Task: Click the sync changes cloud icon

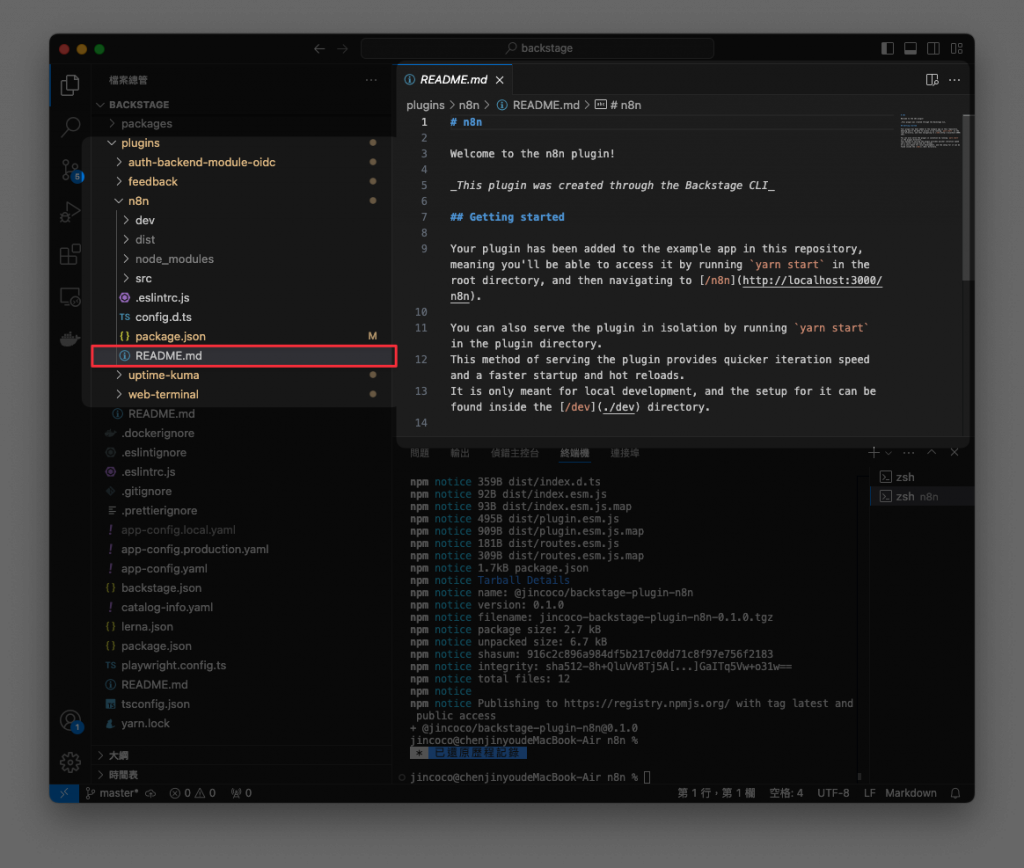Action: (x=151, y=793)
